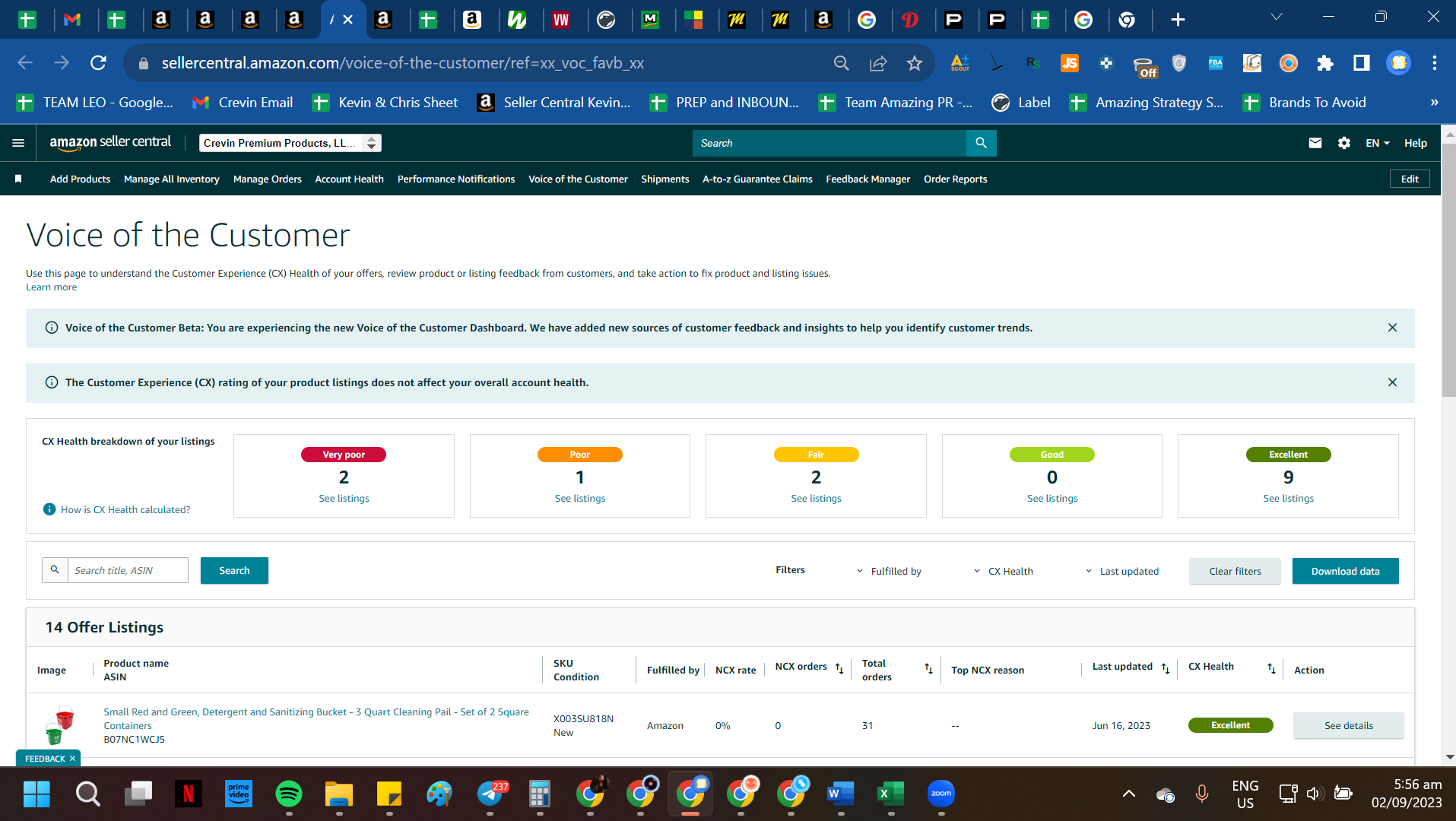The height and width of the screenshot is (821, 1456).
Task: Click the search magnifier button in header
Action: [981, 143]
